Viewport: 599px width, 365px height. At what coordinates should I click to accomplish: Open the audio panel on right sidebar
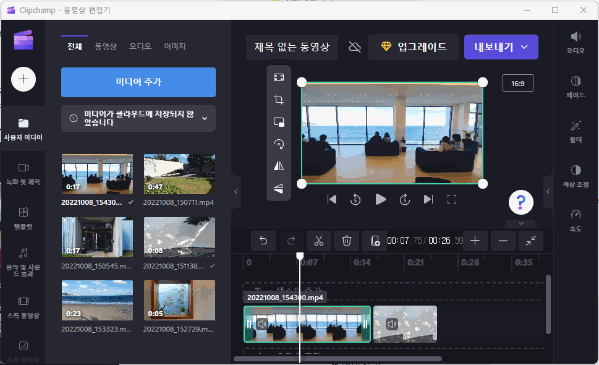pos(575,42)
